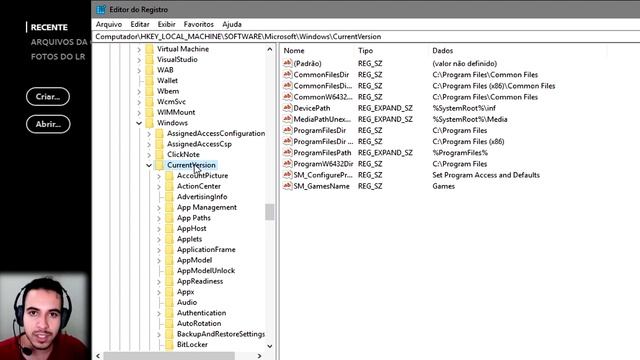Expand the ApplicationFrame key
Viewport: 640px width, 360px height.
pos(159,250)
